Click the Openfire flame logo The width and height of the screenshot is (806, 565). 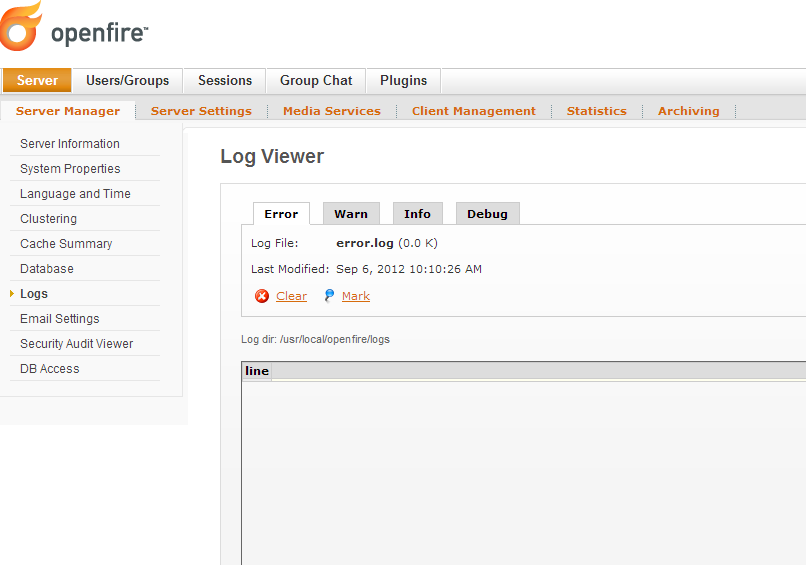21,26
